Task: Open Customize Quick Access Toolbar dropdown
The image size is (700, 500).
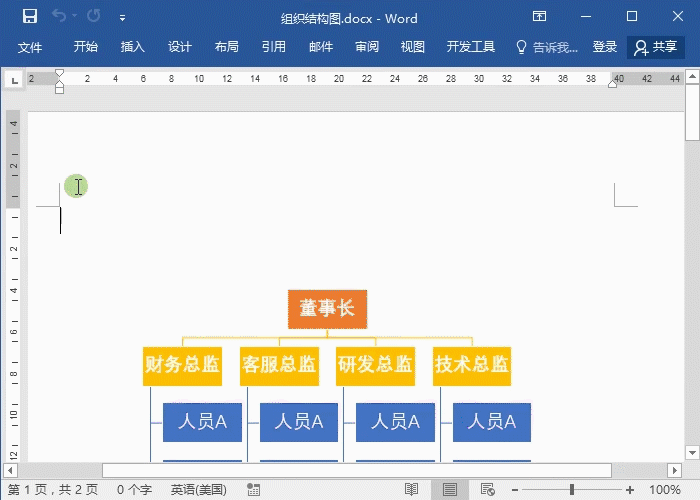Action: point(122,18)
